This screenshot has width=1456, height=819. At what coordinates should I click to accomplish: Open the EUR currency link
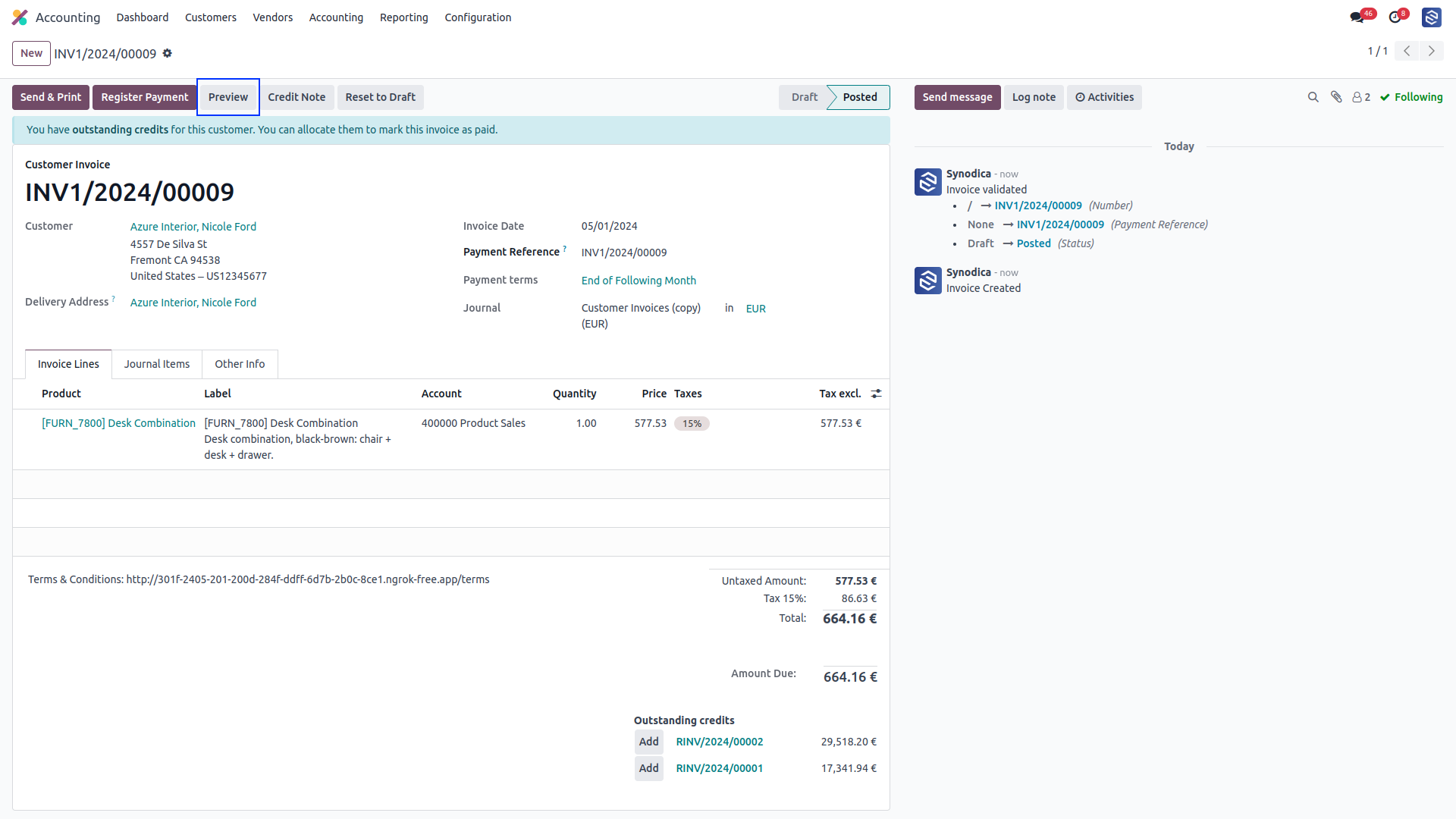pos(756,309)
